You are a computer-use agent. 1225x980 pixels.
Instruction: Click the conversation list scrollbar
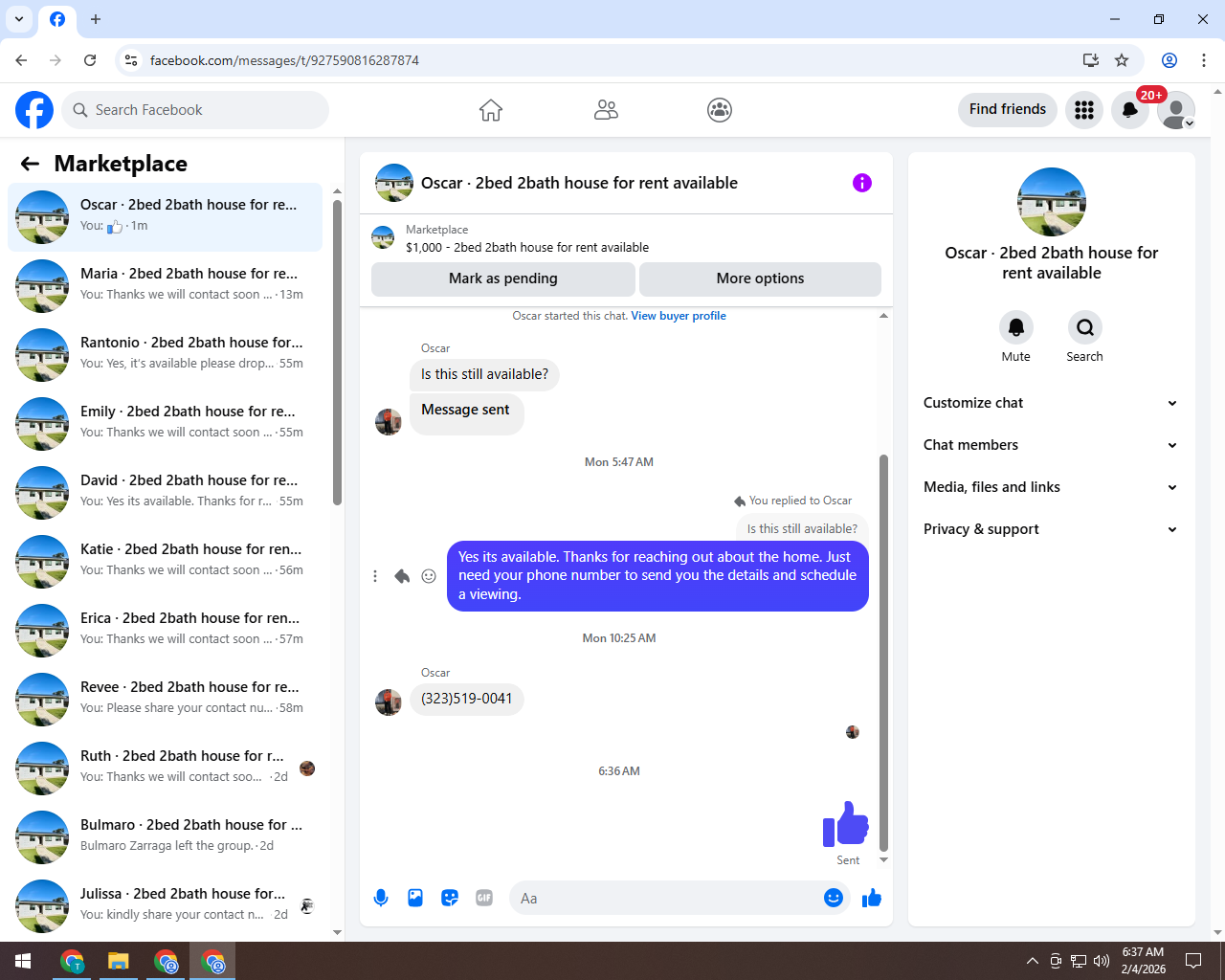337,352
